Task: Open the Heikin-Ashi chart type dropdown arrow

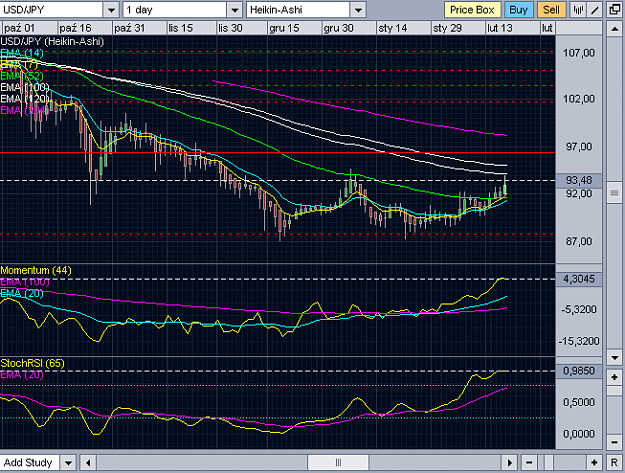Action: click(x=358, y=10)
